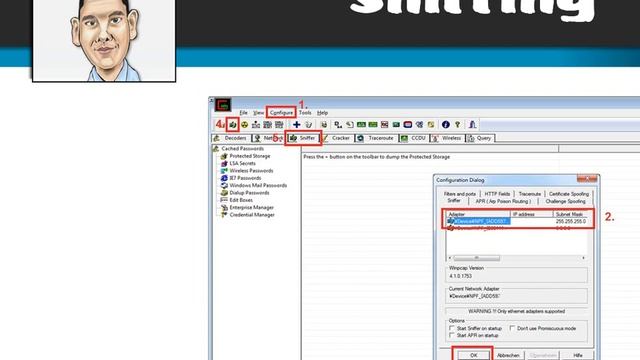The height and width of the screenshot is (360, 640).
Task: Click the Protected Storage tree icon
Action: click(x=224, y=156)
